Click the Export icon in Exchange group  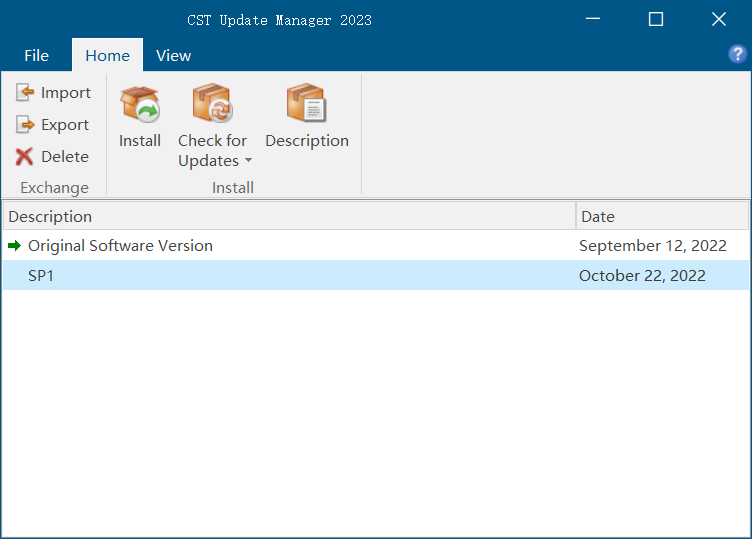[x=25, y=124]
